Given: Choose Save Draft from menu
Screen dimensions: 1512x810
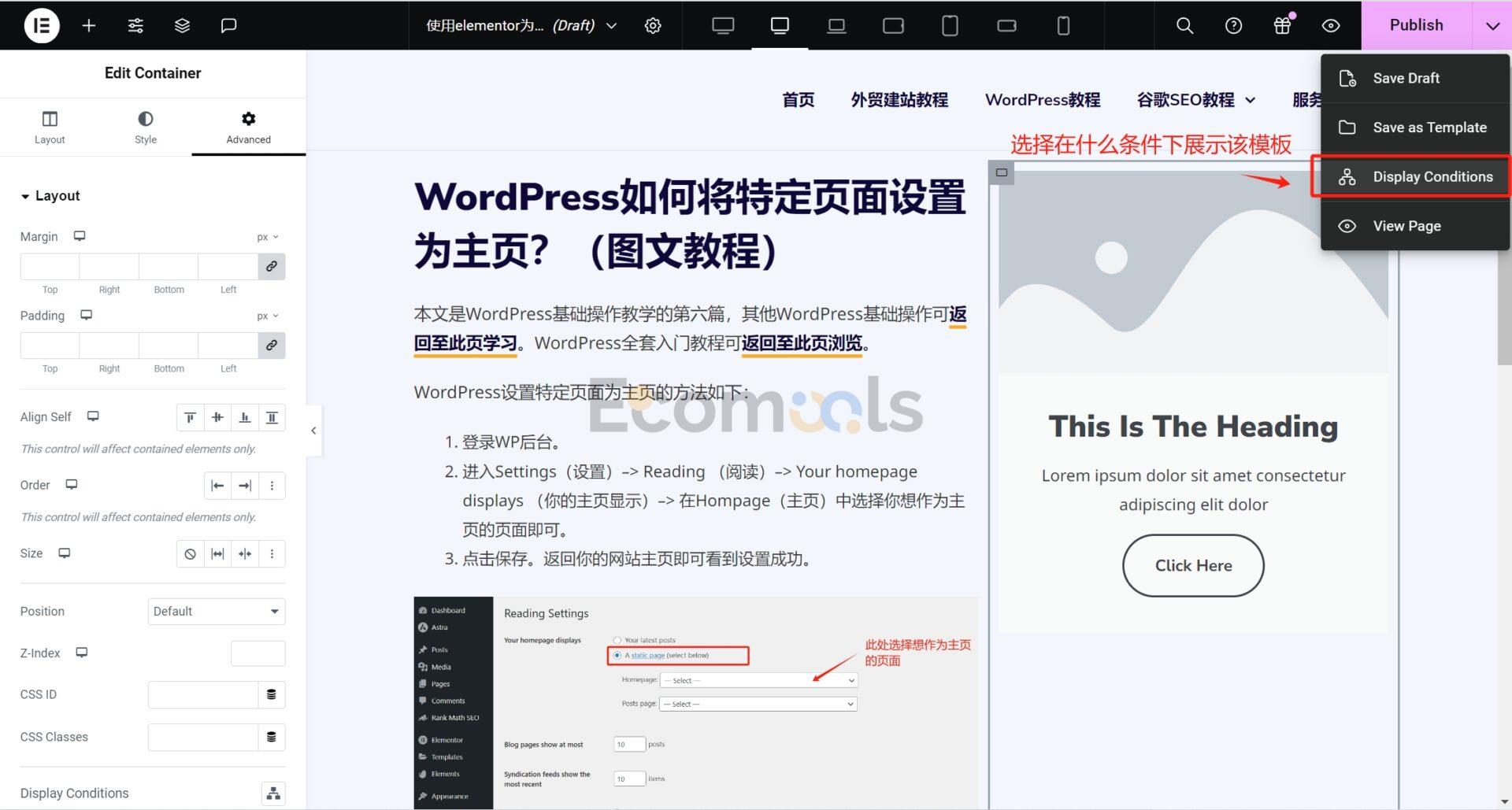Looking at the screenshot, I should (x=1414, y=78).
